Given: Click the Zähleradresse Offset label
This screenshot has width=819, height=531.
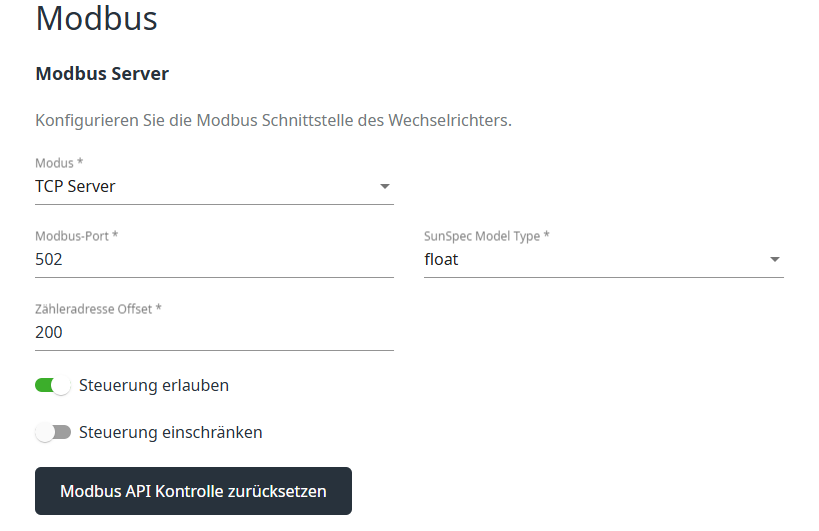Looking at the screenshot, I should 98,309.
